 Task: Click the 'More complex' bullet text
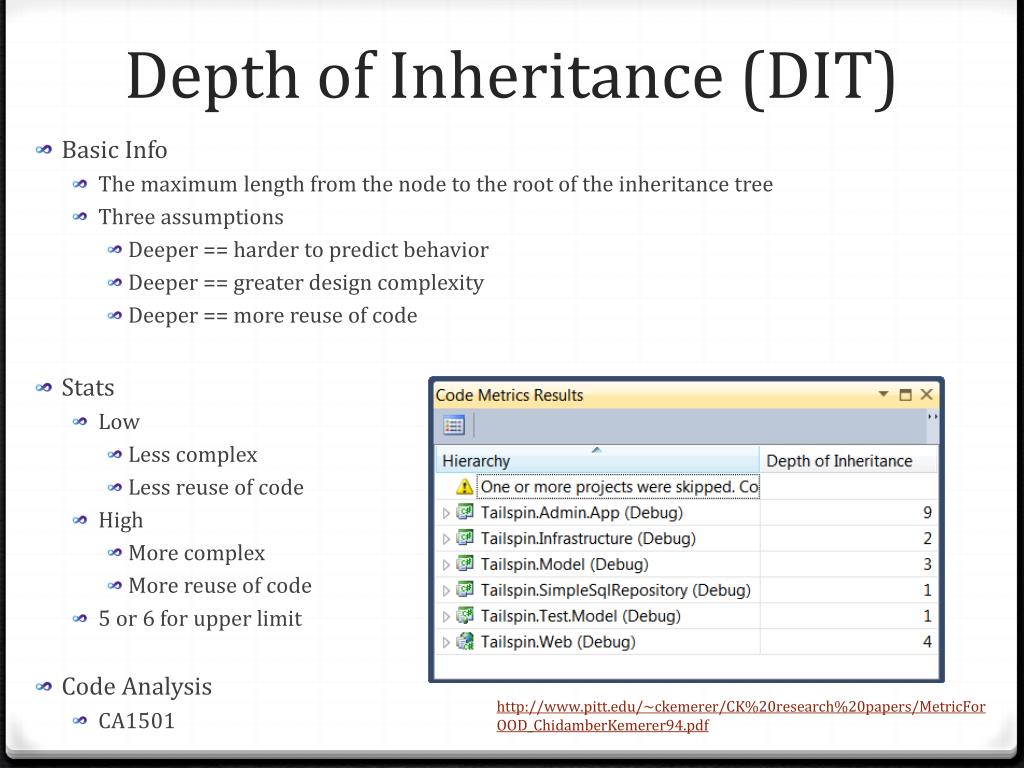click(x=197, y=553)
